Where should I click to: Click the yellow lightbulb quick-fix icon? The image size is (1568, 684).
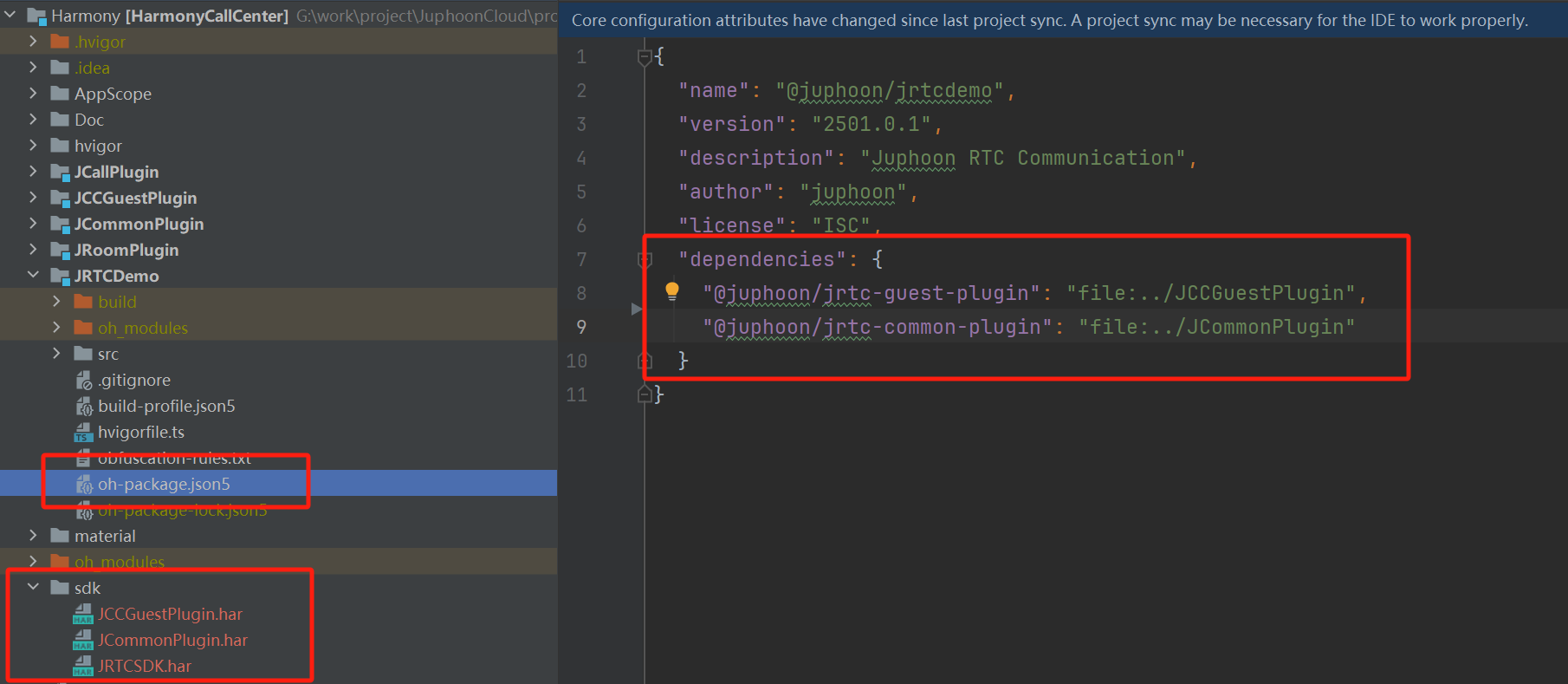tap(672, 291)
